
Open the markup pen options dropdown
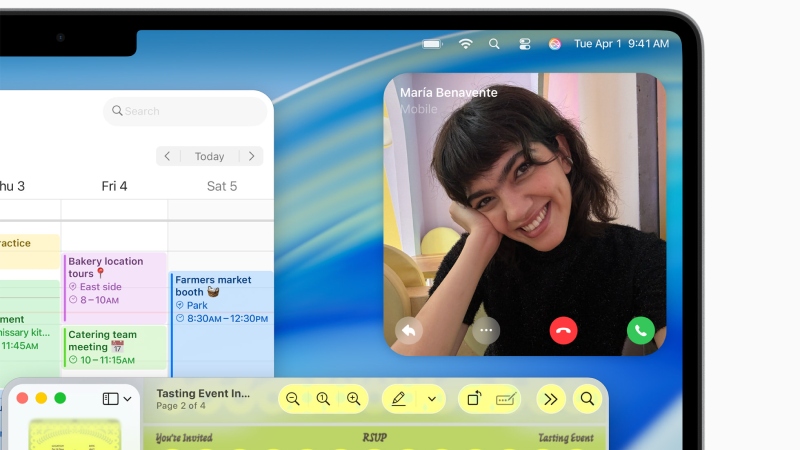coord(432,399)
